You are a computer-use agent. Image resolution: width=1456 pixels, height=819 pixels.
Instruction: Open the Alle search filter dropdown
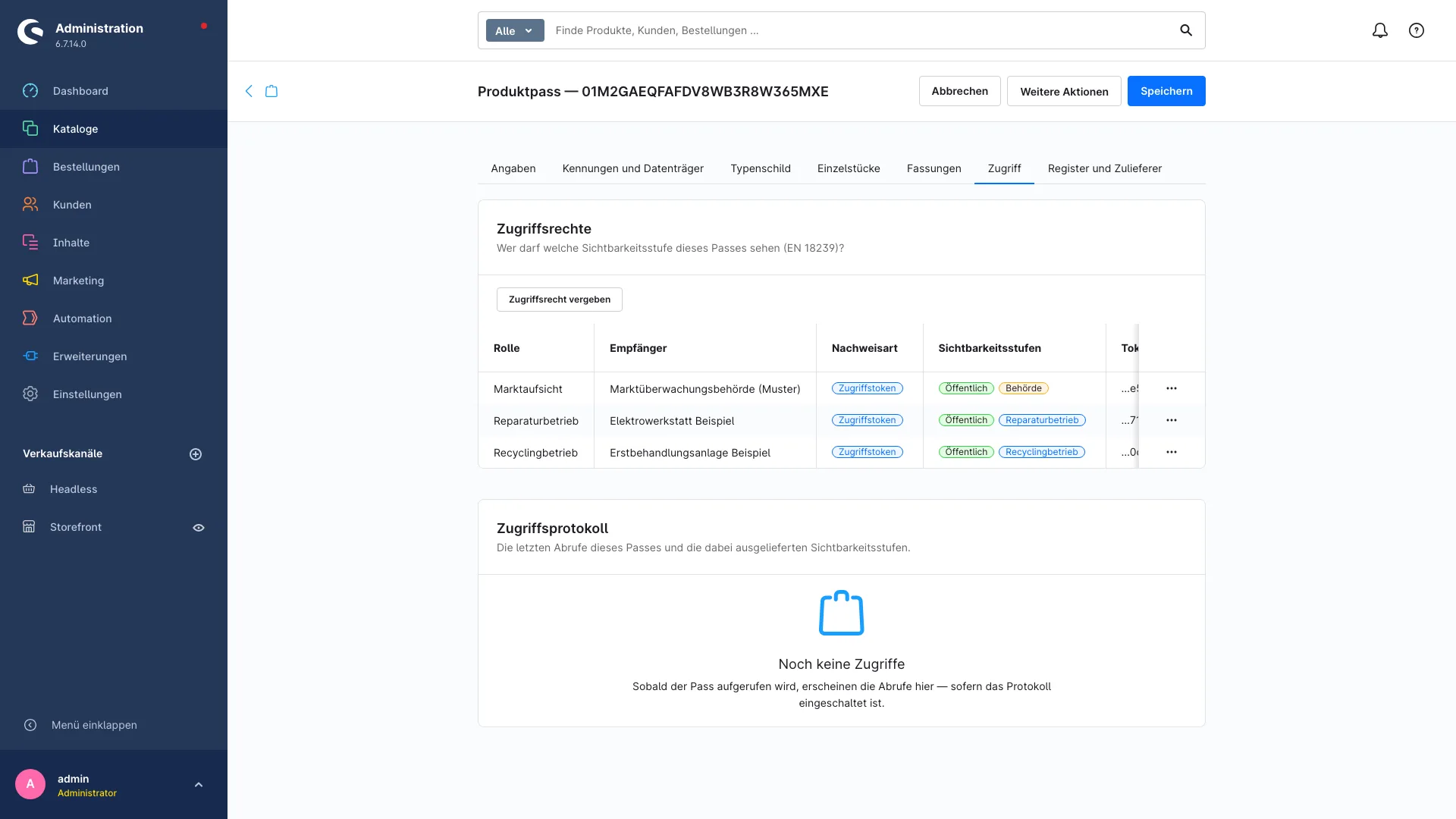tap(515, 30)
